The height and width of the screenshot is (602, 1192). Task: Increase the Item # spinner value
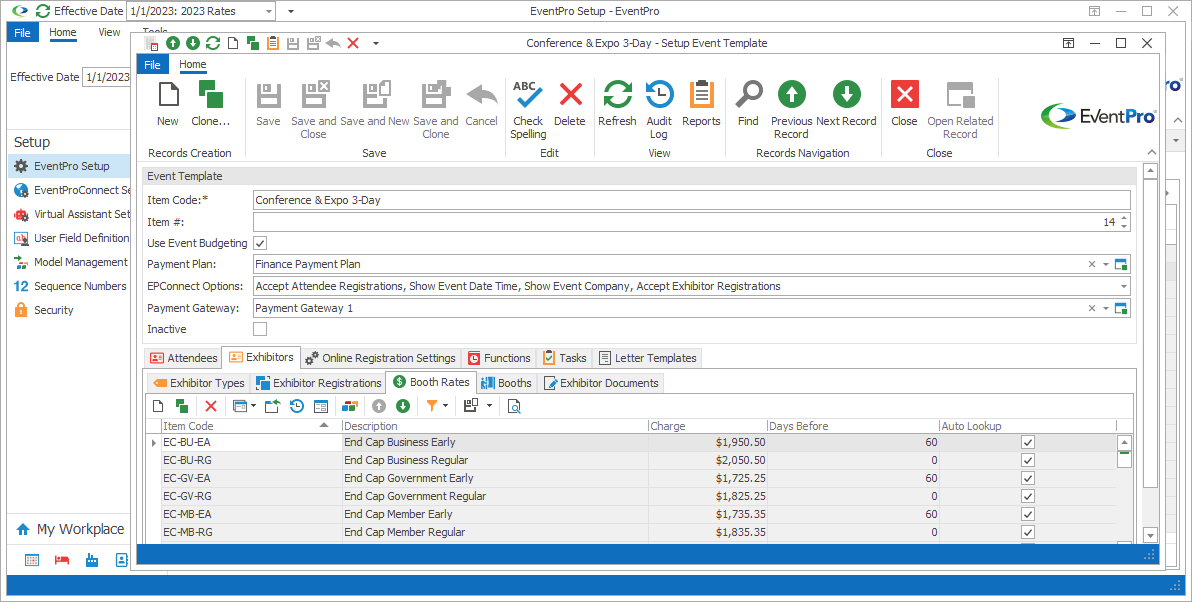[x=1124, y=218]
